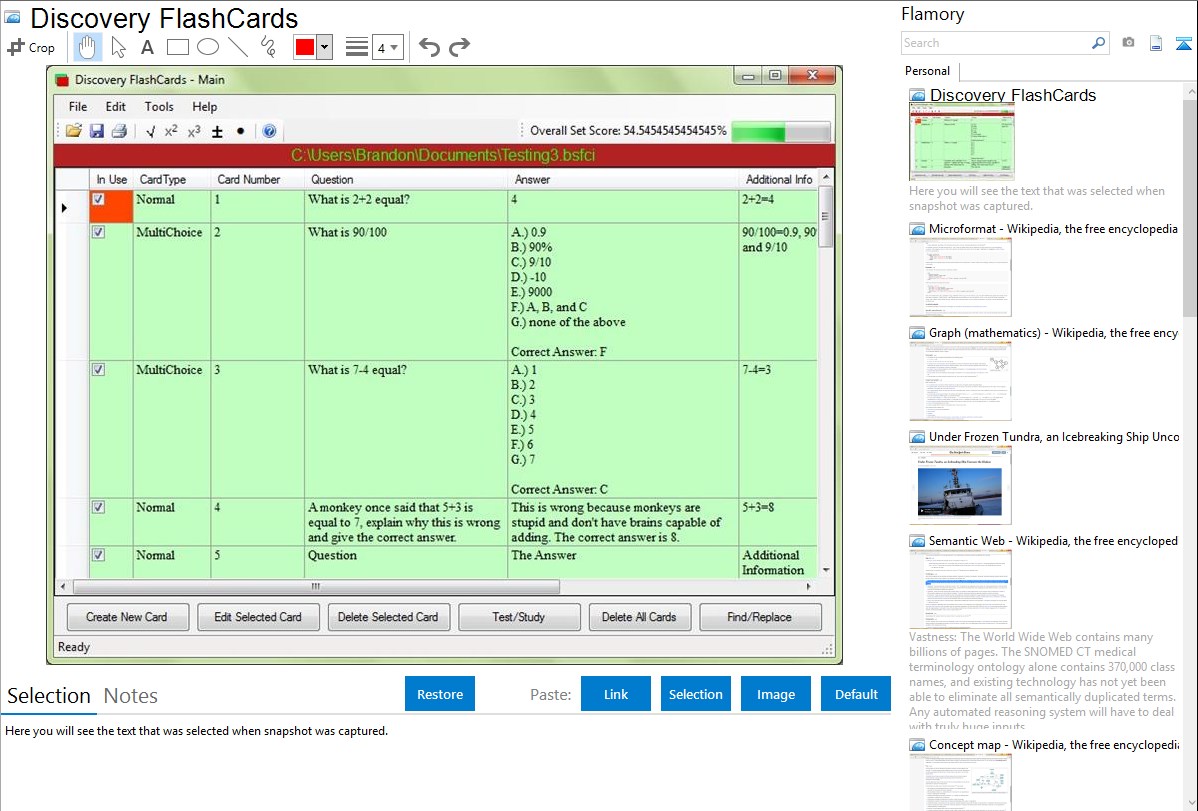The image size is (1198, 811).
Task: Select the rectangle drawing tool
Action: pyautogui.click(x=177, y=47)
